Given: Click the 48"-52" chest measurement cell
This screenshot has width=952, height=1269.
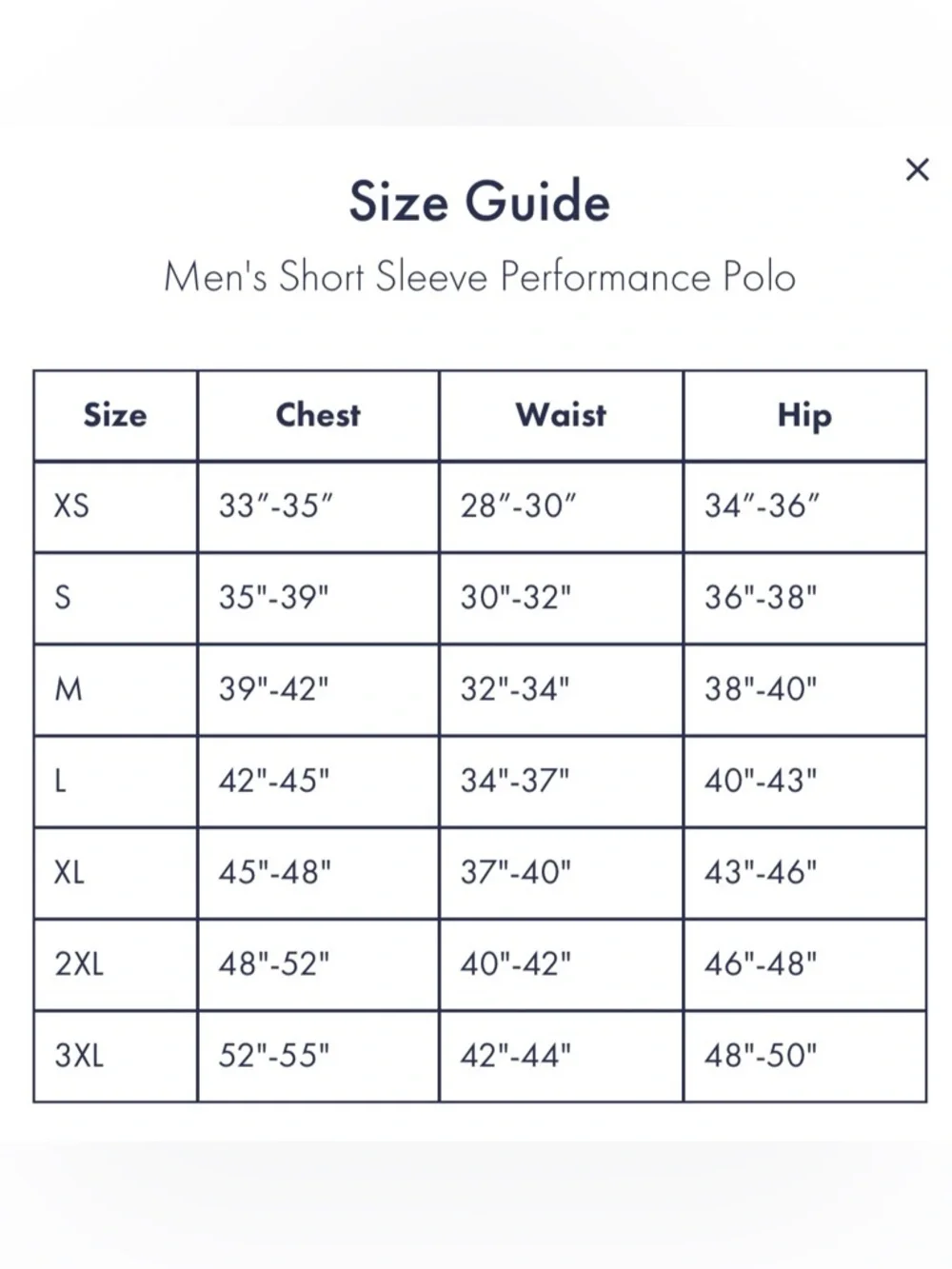Looking at the screenshot, I should coord(318,964).
